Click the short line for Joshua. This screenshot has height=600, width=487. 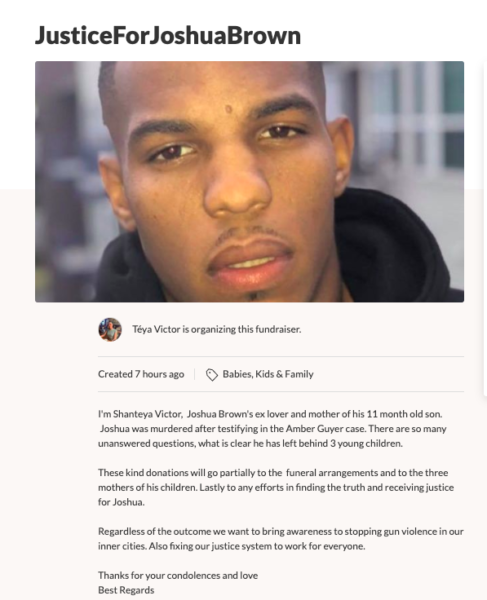click(121, 502)
